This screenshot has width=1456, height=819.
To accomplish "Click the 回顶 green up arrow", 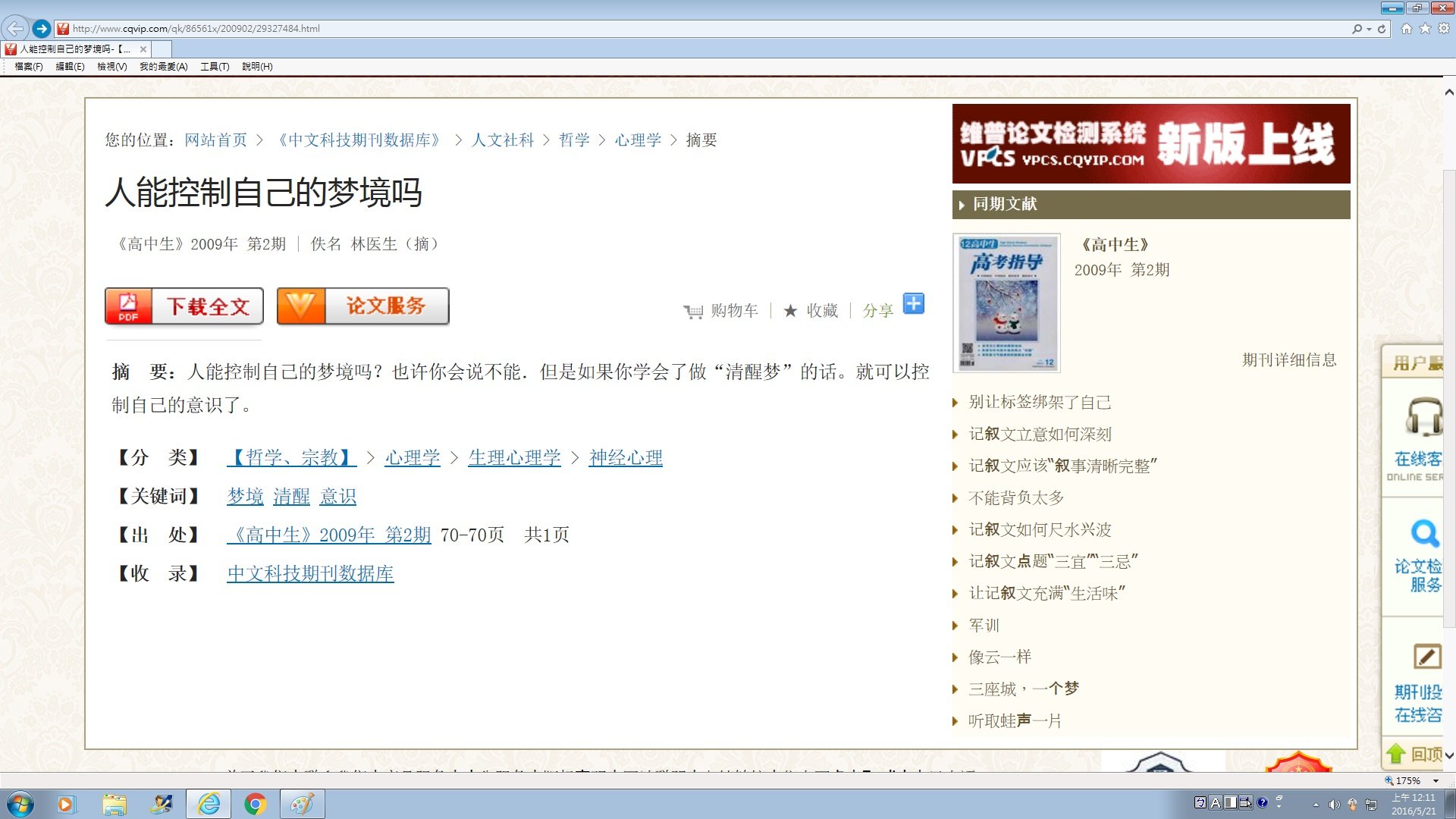I will tap(1395, 754).
